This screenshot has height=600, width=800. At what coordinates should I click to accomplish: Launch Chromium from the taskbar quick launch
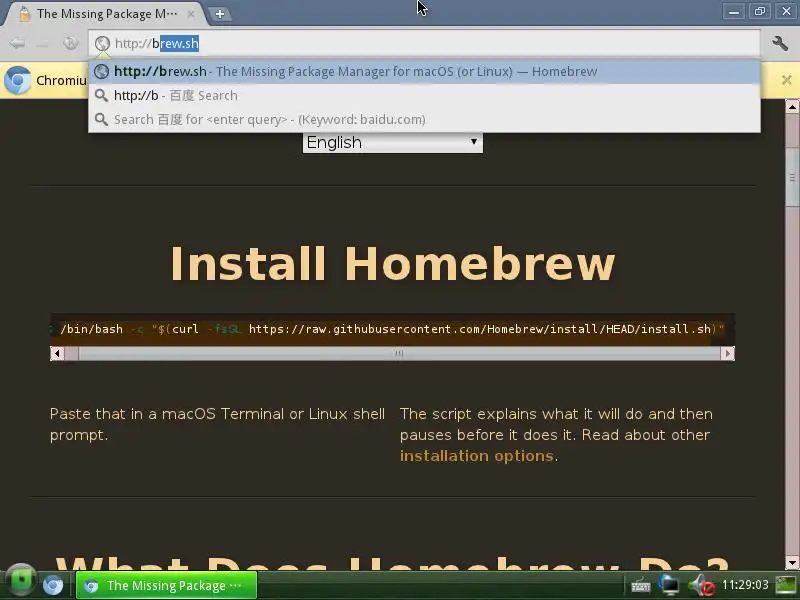[x=53, y=585]
